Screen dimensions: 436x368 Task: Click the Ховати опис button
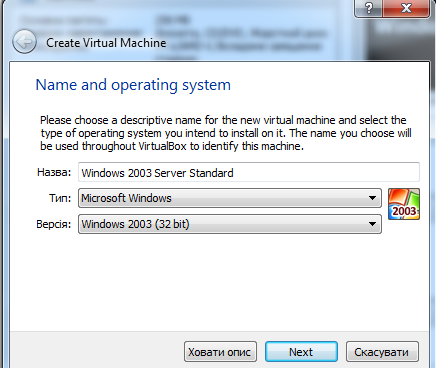pyautogui.click(x=220, y=352)
